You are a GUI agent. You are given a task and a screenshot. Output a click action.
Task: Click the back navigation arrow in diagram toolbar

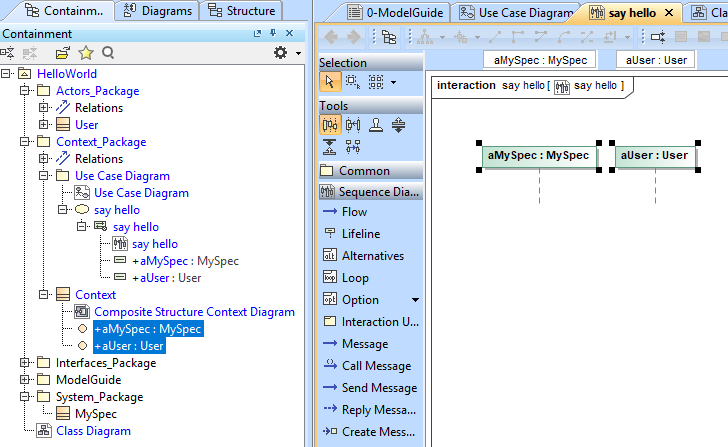331,37
